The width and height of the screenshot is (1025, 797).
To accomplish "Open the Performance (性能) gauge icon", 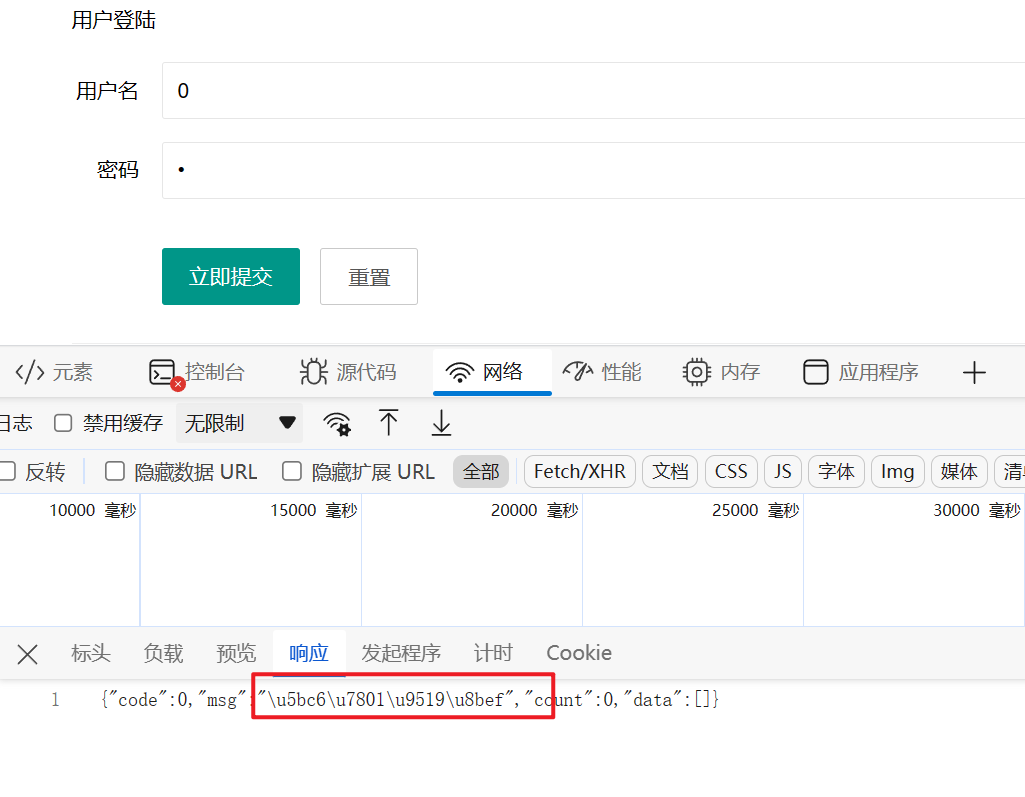I will click(579, 372).
